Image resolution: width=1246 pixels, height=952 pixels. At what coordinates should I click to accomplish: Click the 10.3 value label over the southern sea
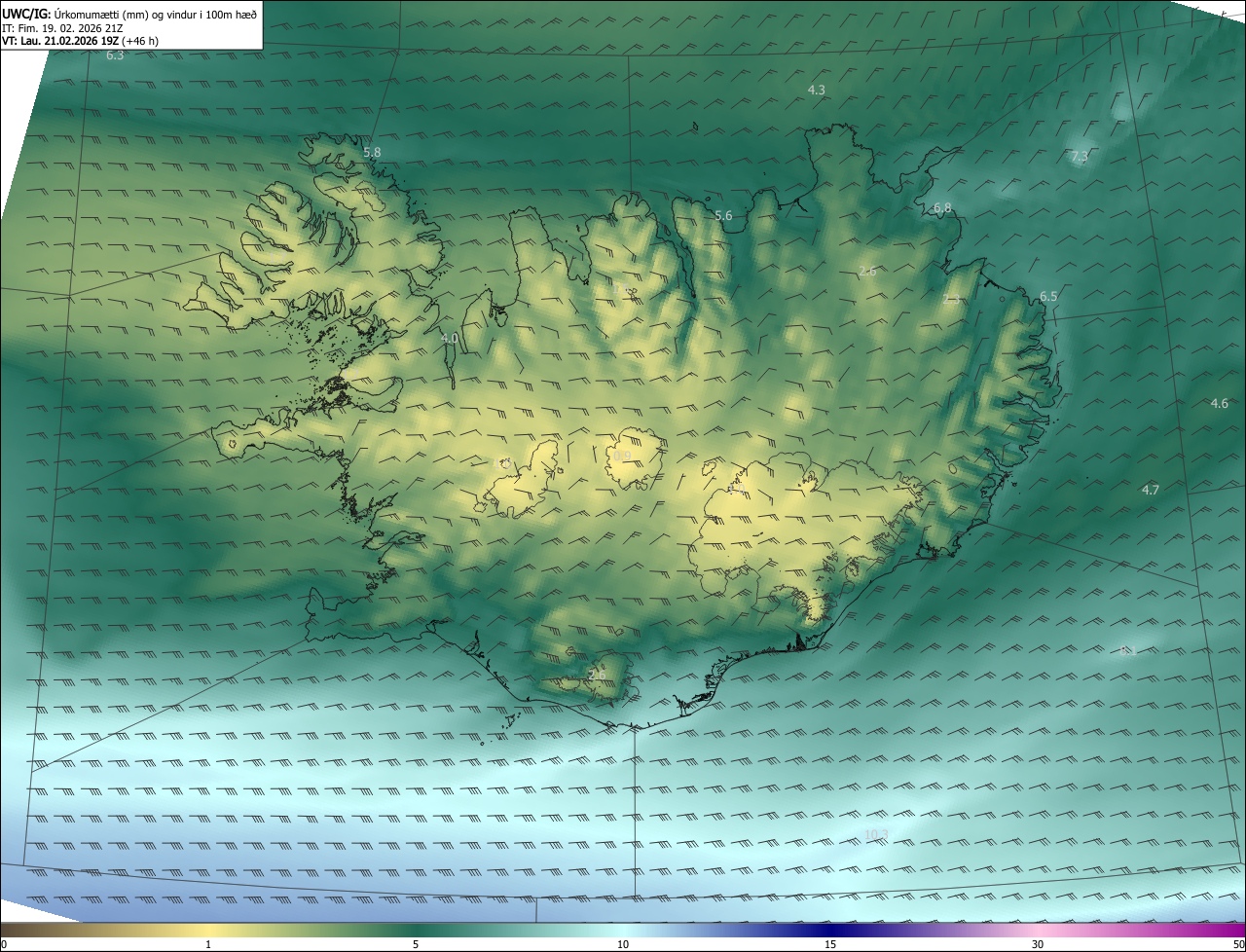(876, 834)
